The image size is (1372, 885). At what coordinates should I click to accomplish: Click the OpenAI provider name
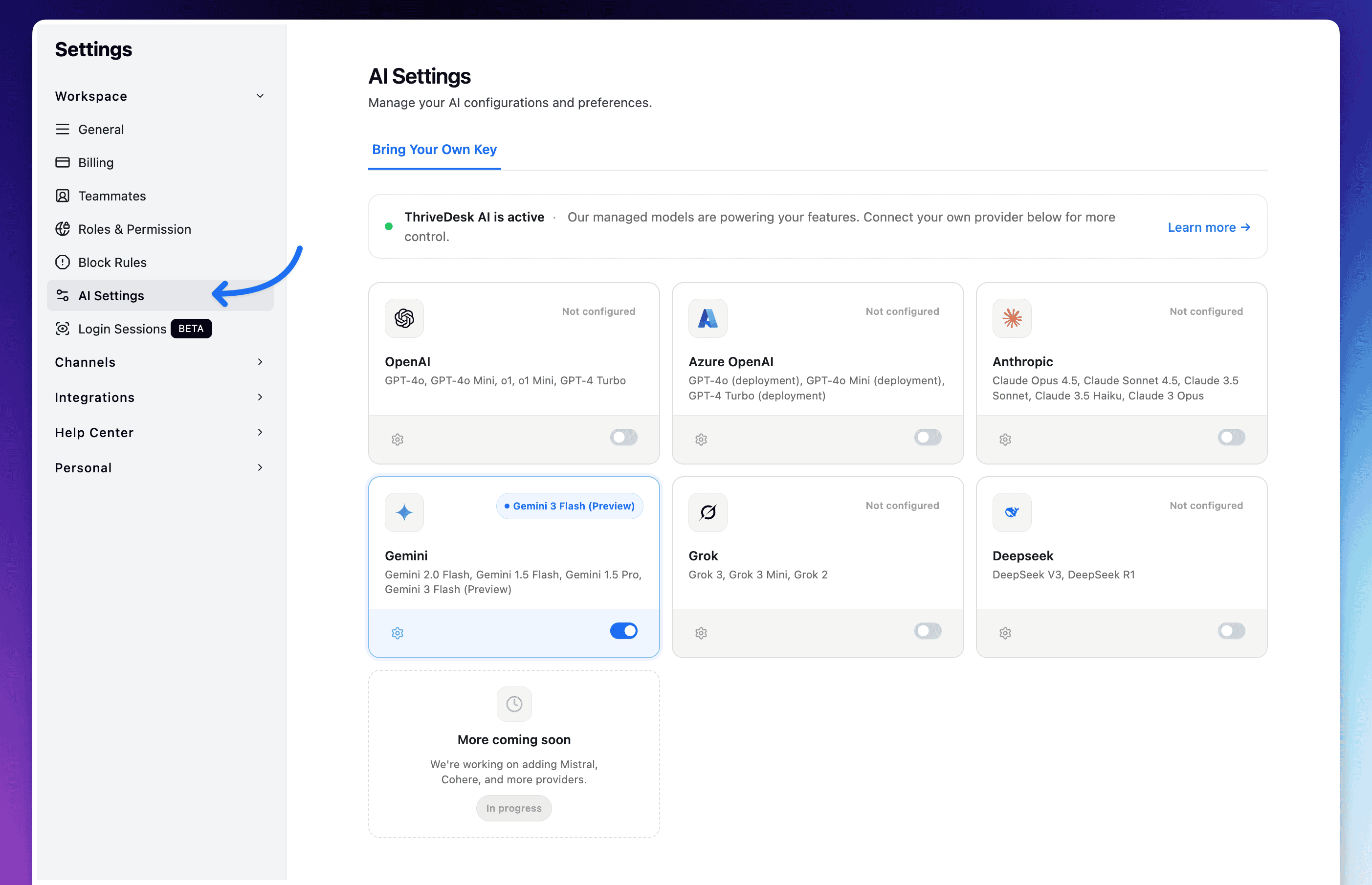[x=407, y=361]
